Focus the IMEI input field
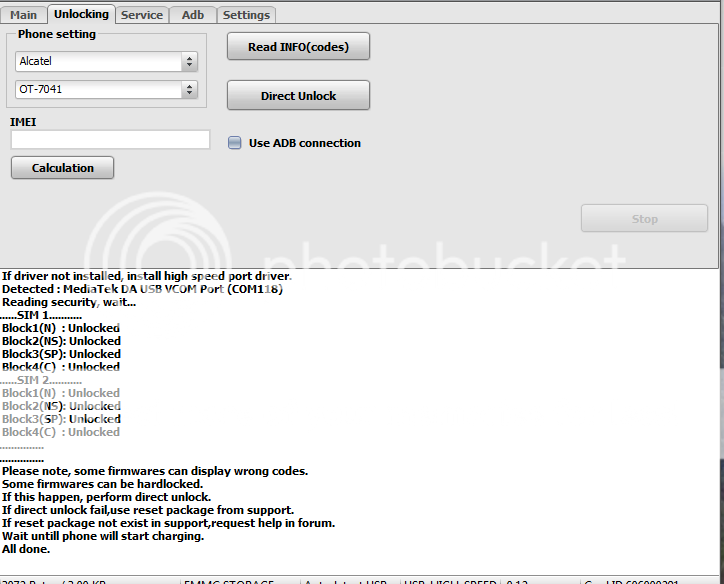 point(110,140)
